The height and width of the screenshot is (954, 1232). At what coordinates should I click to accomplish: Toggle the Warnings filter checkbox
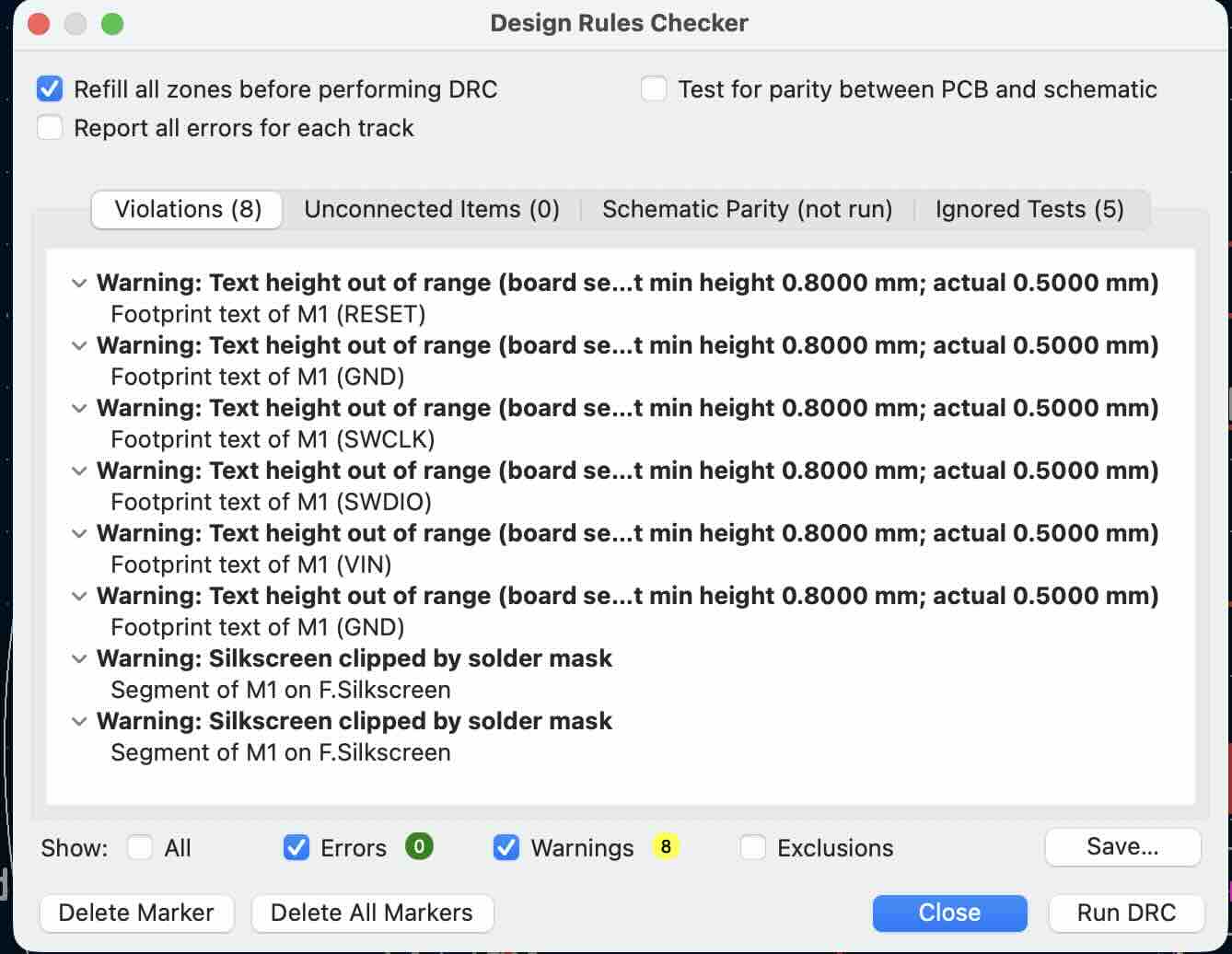(x=506, y=847)
